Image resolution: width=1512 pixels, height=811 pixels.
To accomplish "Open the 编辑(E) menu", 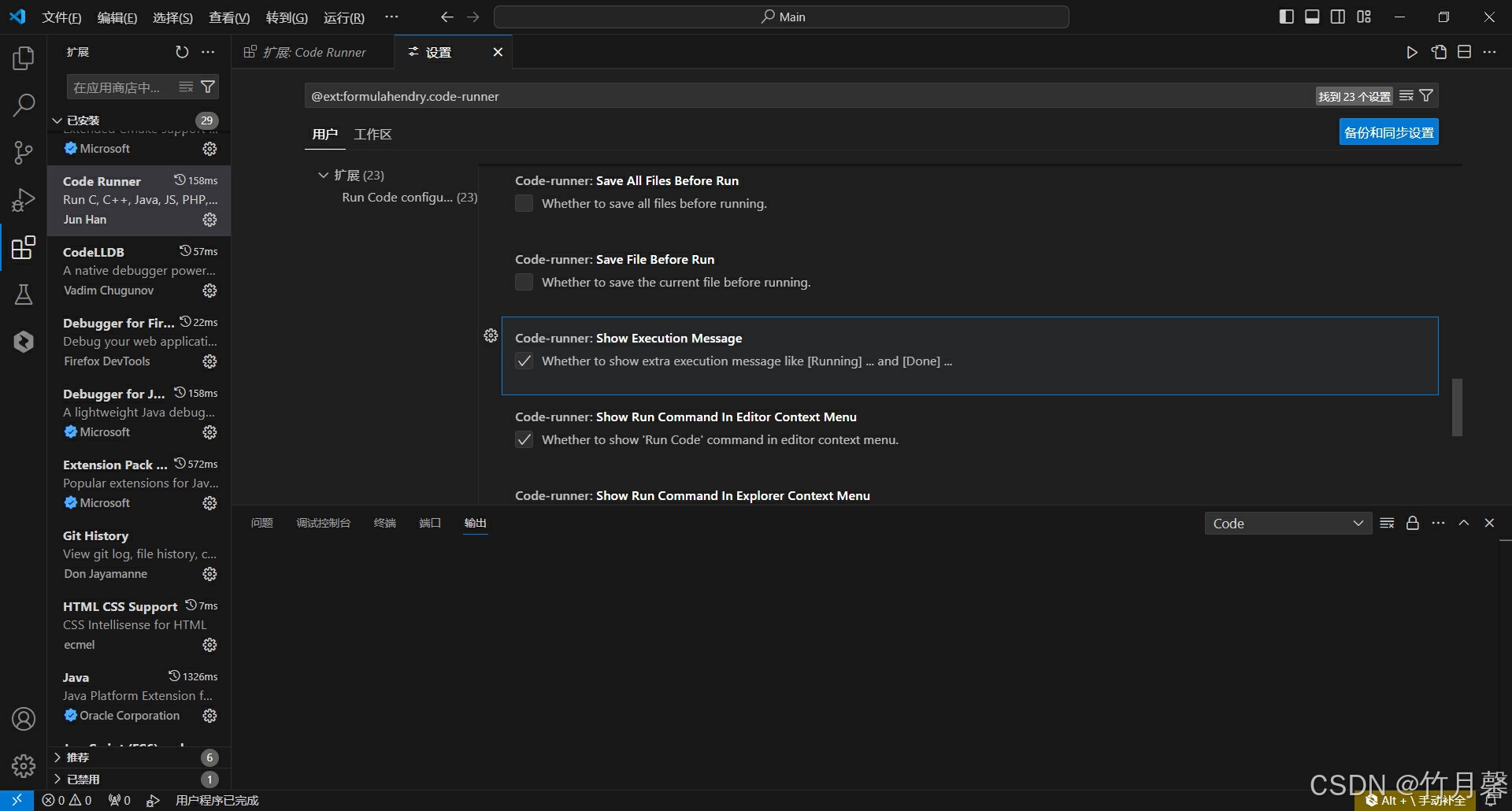I will coord(117,17).
